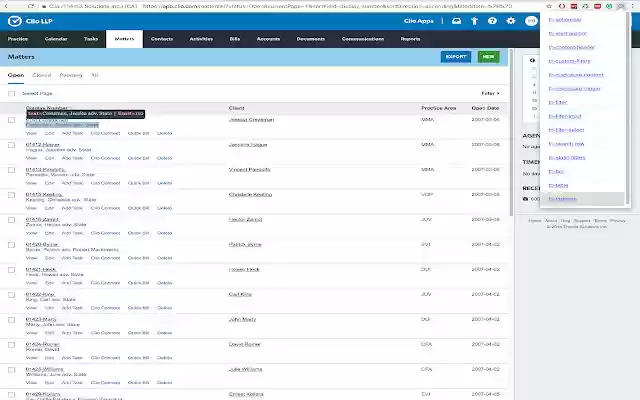Sort by Display Number column header

(x=47, y=108)
